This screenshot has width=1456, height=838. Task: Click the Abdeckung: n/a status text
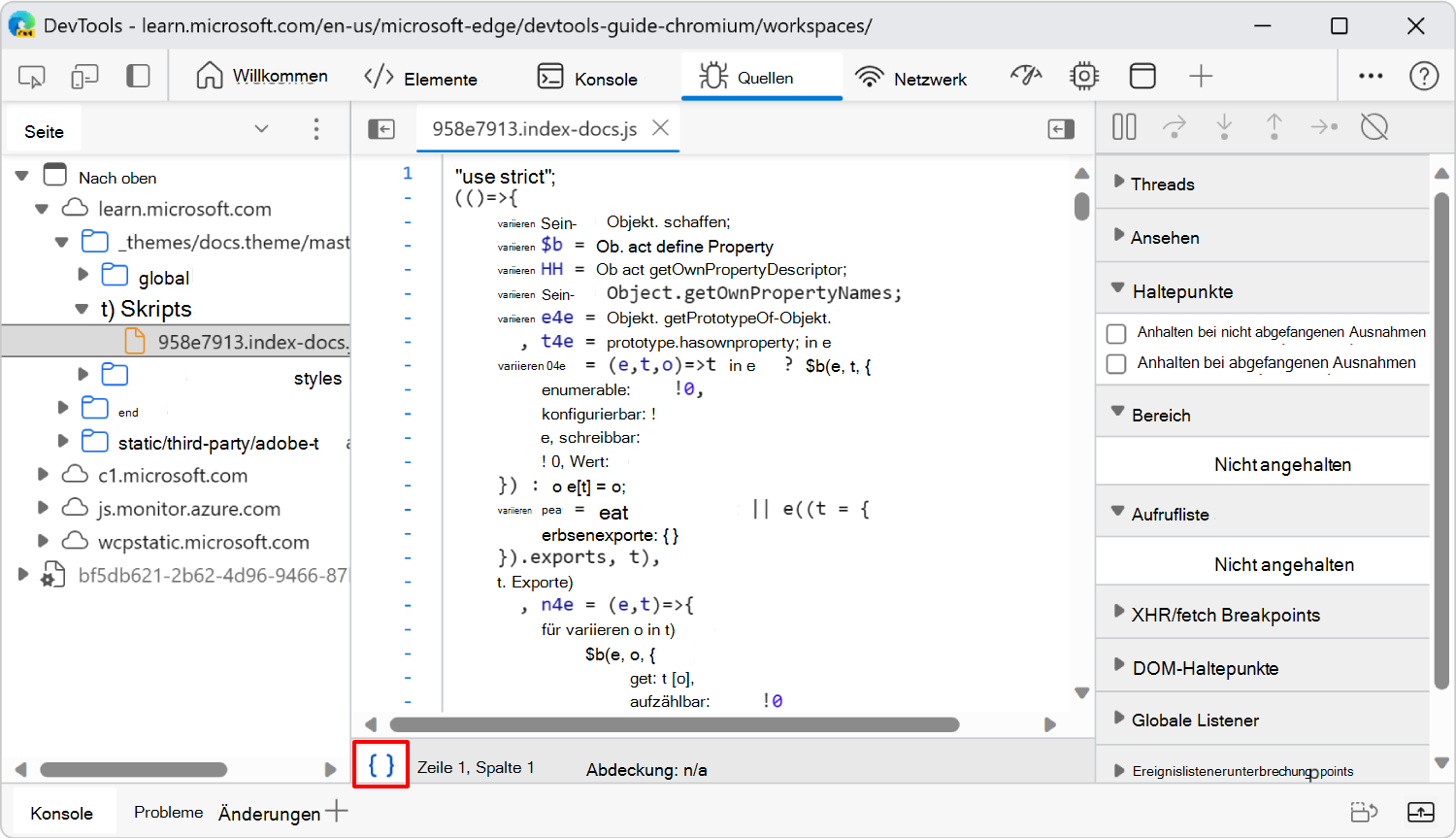pyautogui.click(x=646, y=770)
